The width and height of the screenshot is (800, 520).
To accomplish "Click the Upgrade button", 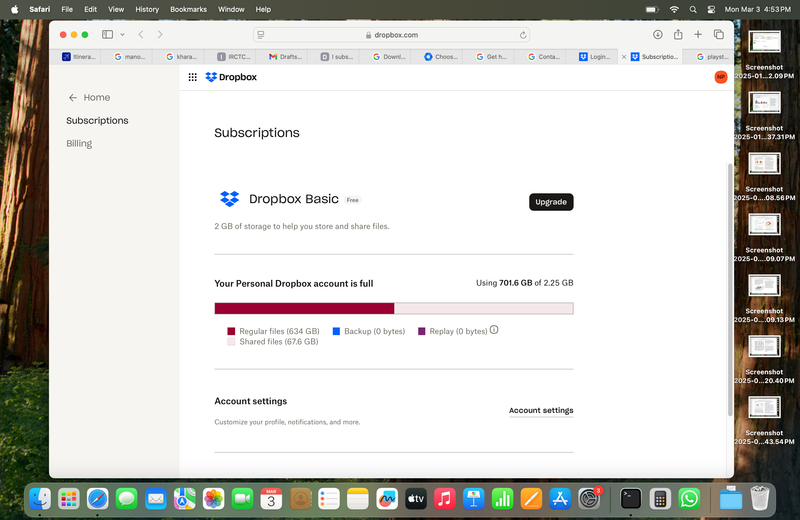I will 551,202.
